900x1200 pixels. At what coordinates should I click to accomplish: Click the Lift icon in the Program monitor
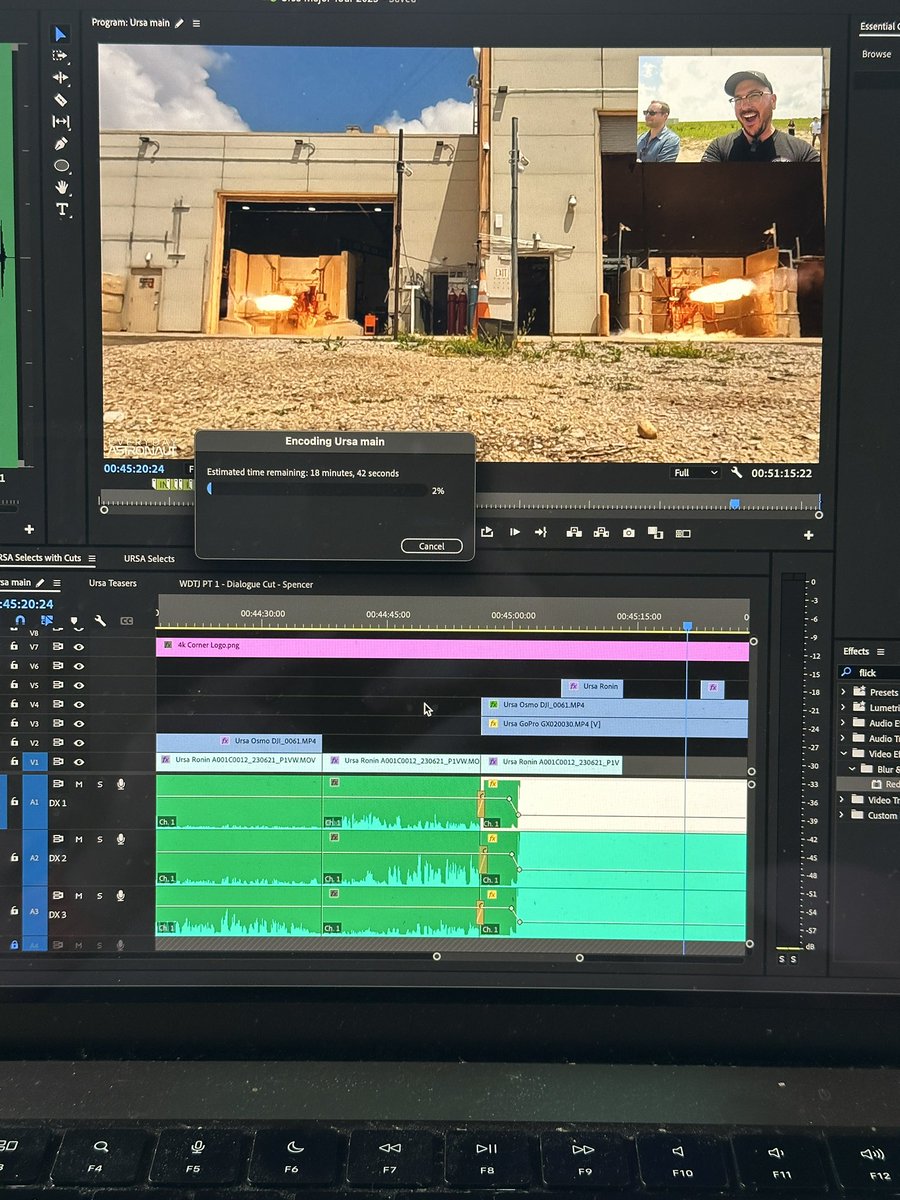coord(573,533)
